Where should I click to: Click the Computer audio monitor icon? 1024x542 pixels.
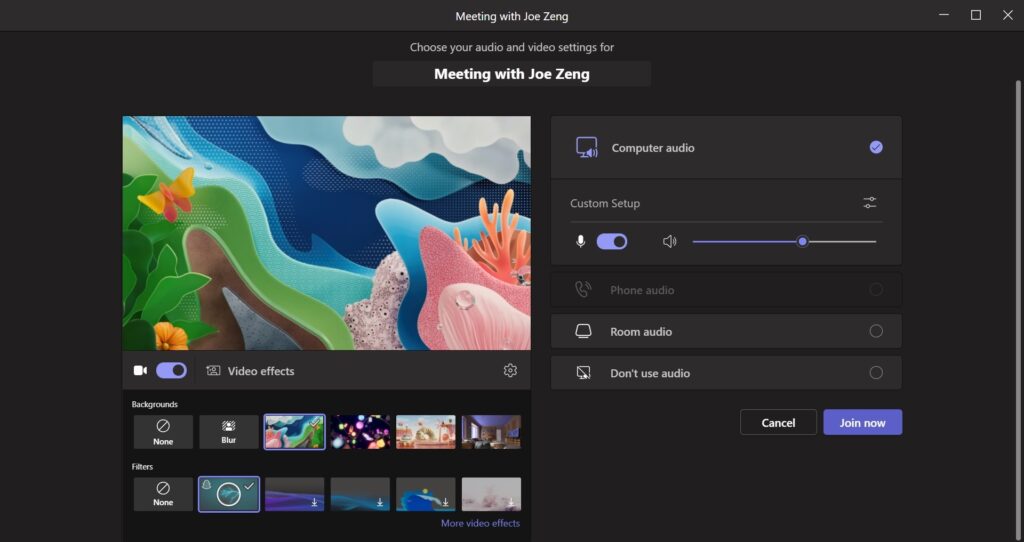[x=587, y=148]
